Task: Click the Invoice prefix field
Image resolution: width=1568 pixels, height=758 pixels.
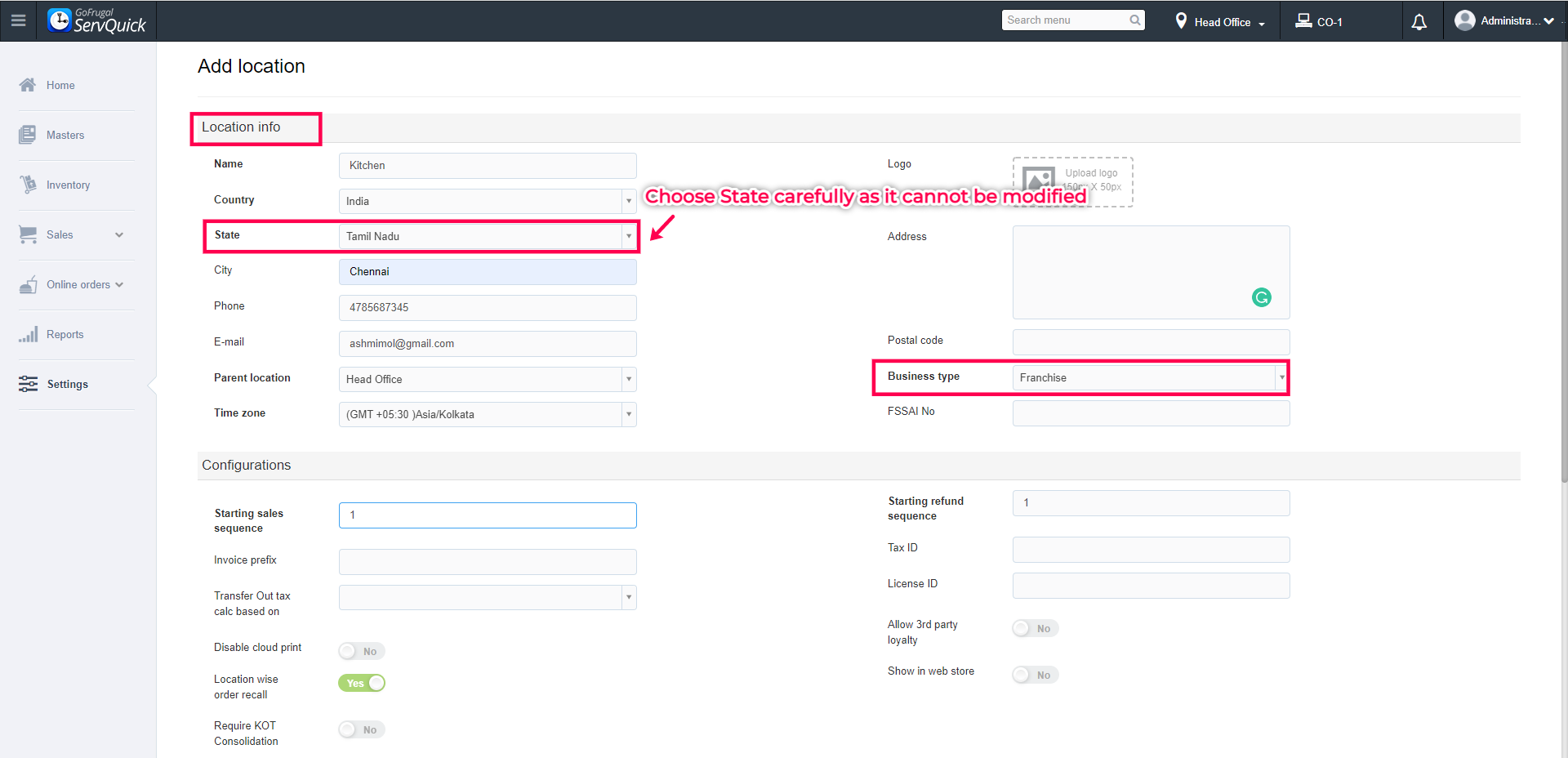Action: pyautogui.click(x=488, y=562)
